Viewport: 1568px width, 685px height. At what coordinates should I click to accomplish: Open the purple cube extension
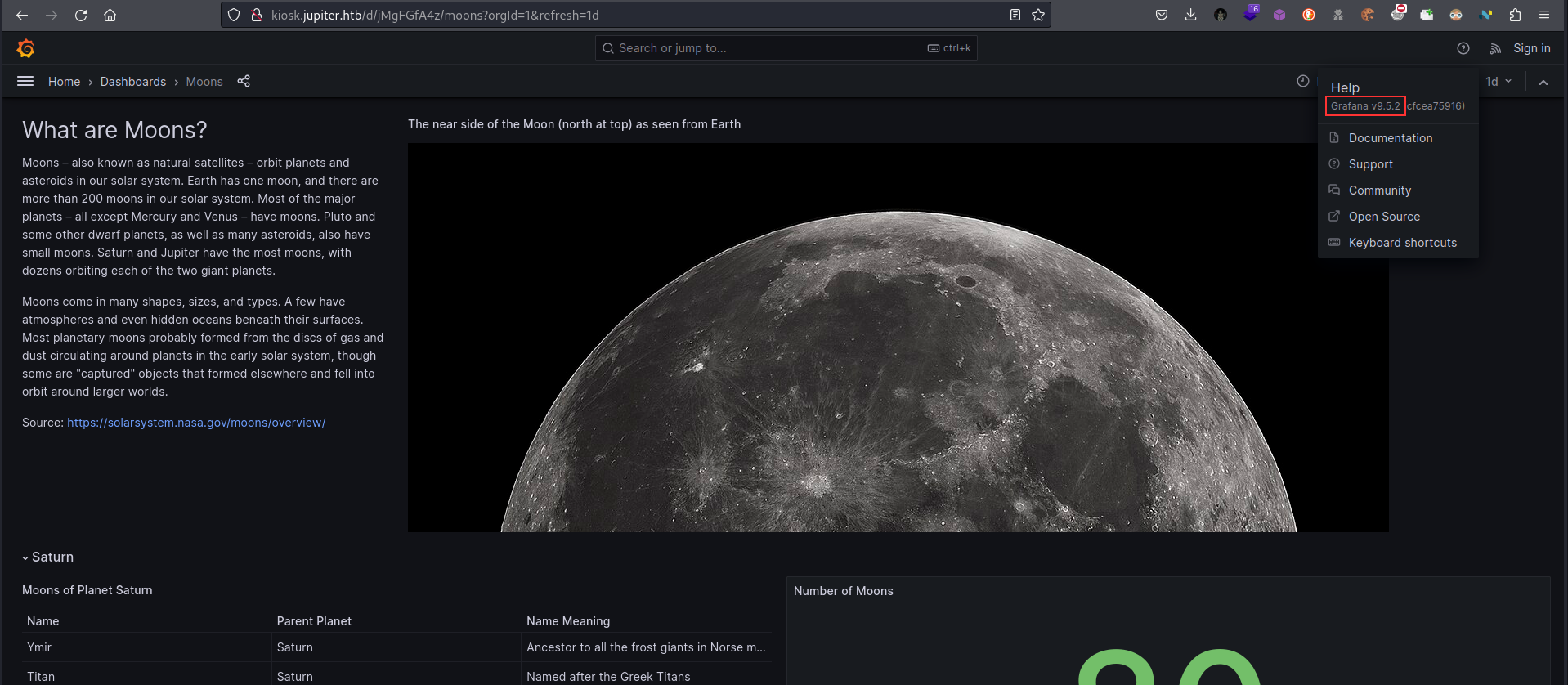coord(1279,15)
